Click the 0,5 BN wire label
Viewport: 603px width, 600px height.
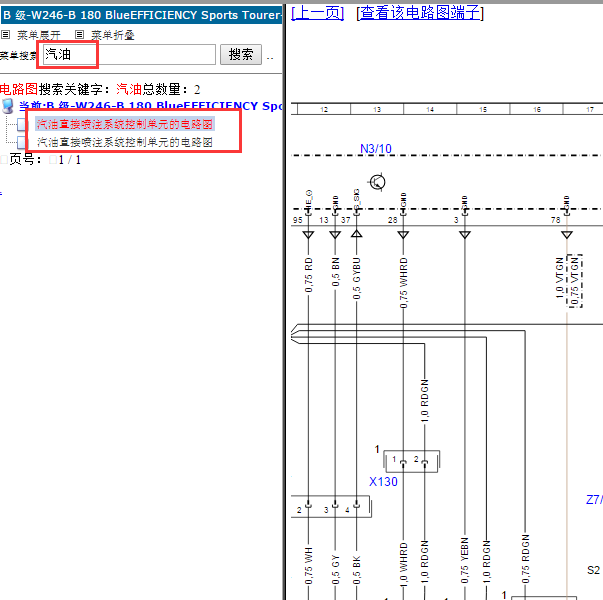(335, 272)
